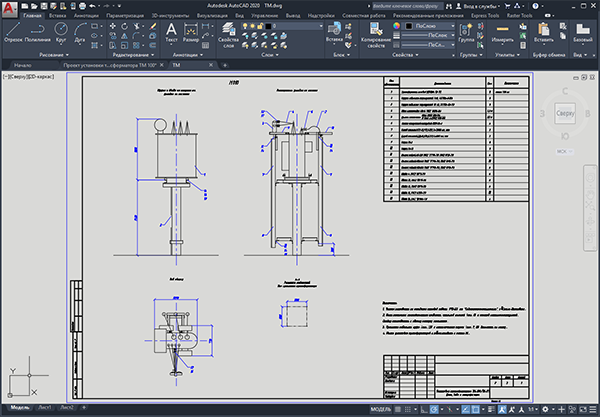Click the Измерить (Measure) tool
The width and height of the screenshot is (600, 417).
[502, 33]
